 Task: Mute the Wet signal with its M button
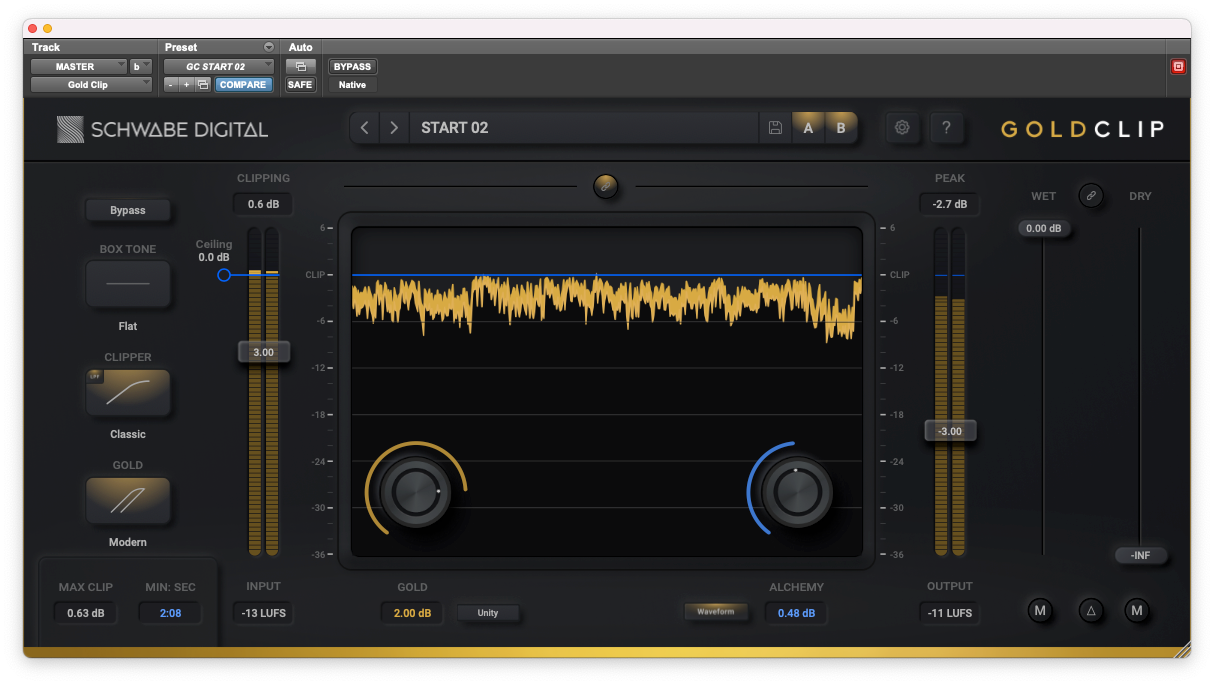[x=1040, y=610]
